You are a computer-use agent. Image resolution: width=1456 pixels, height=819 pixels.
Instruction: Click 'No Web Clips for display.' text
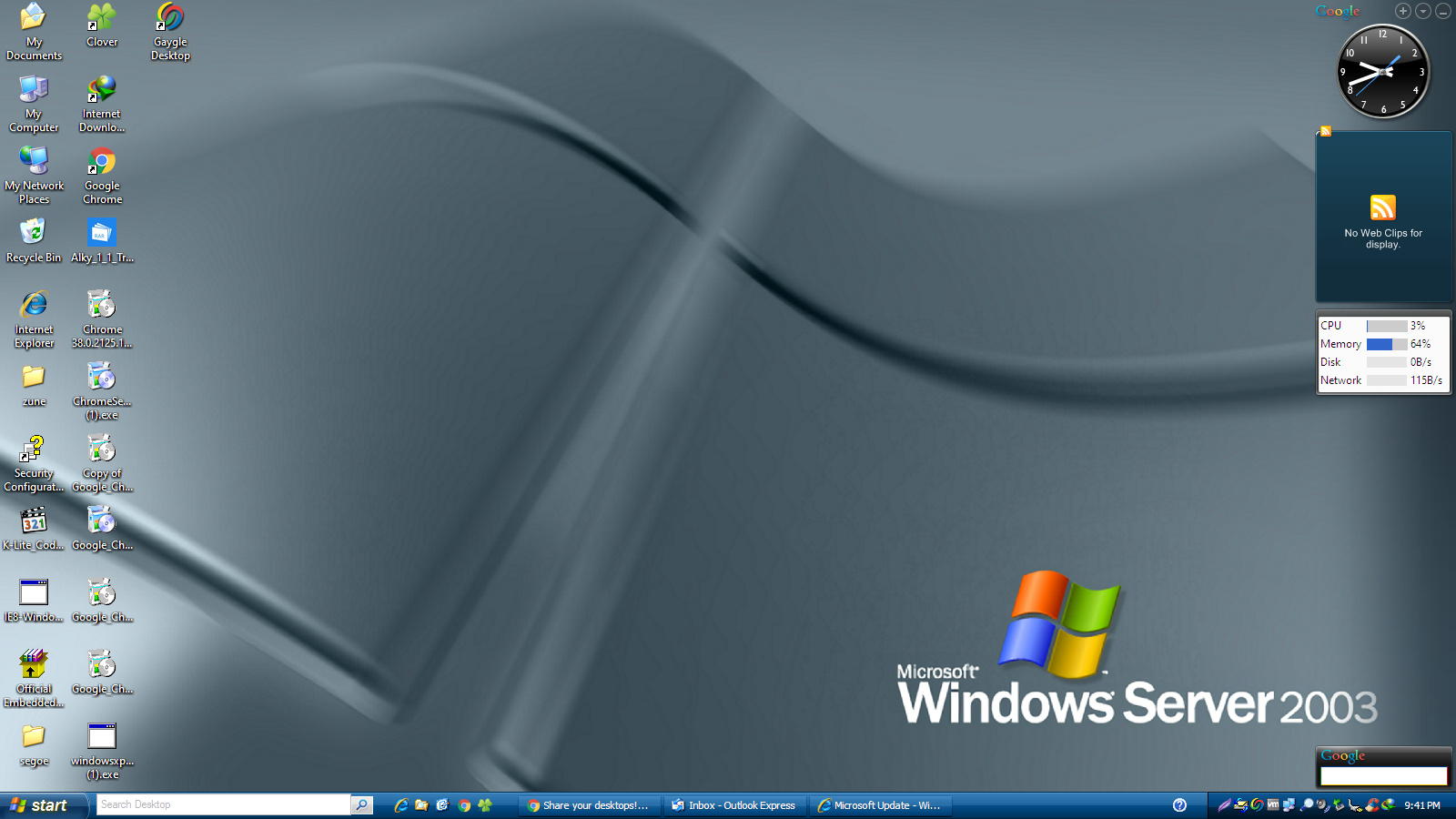[x=1382, y=238]
